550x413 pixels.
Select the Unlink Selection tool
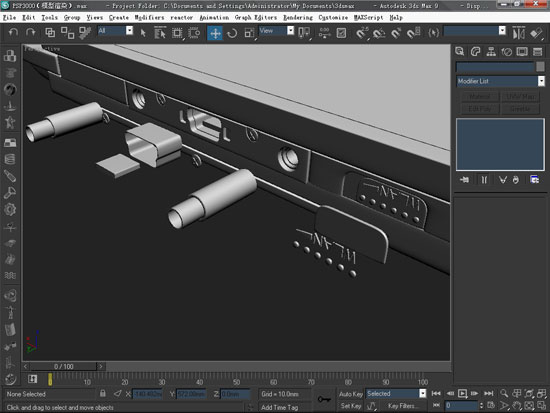67,33
